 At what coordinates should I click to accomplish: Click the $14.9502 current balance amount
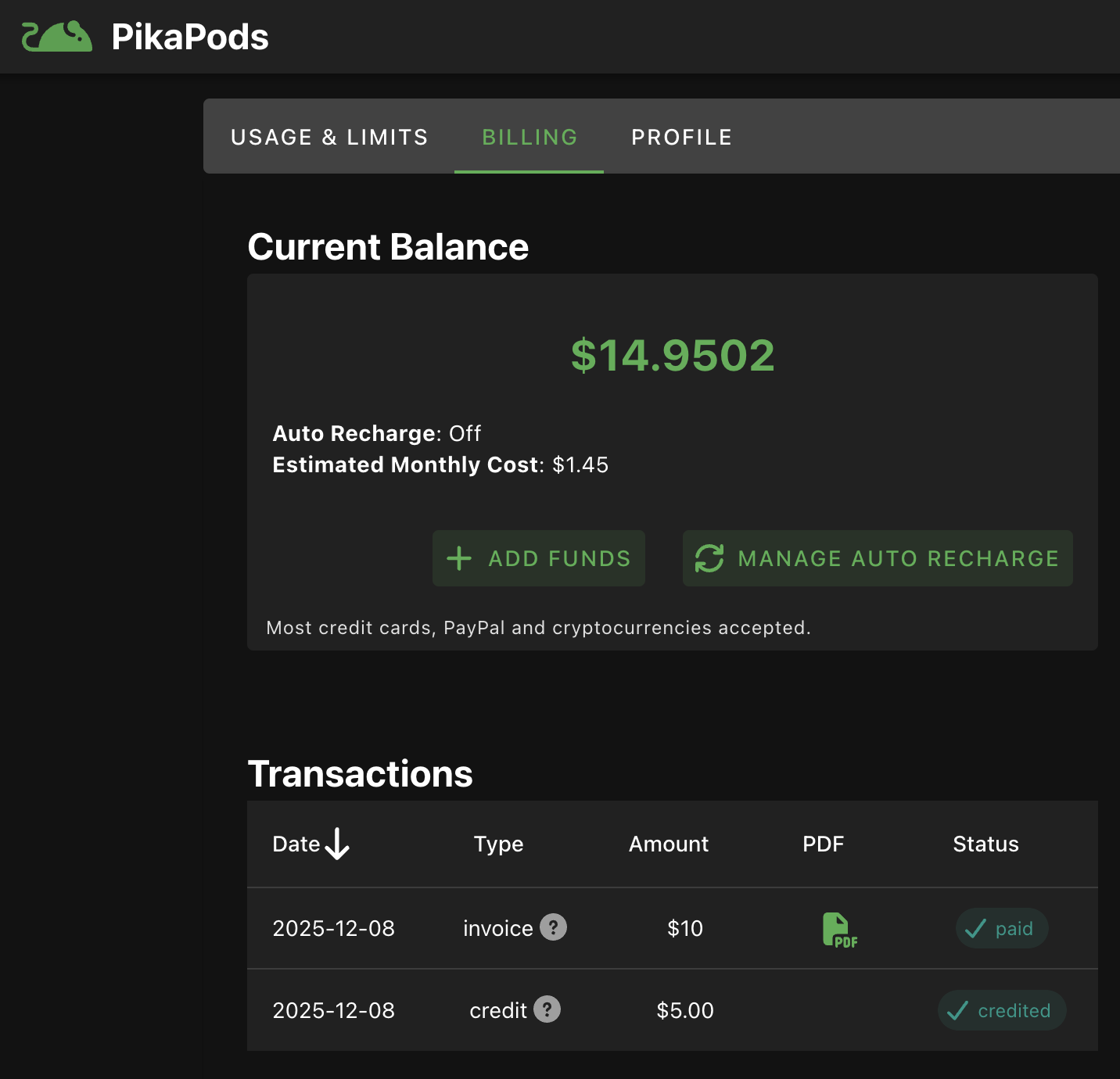tap(673, 356)
